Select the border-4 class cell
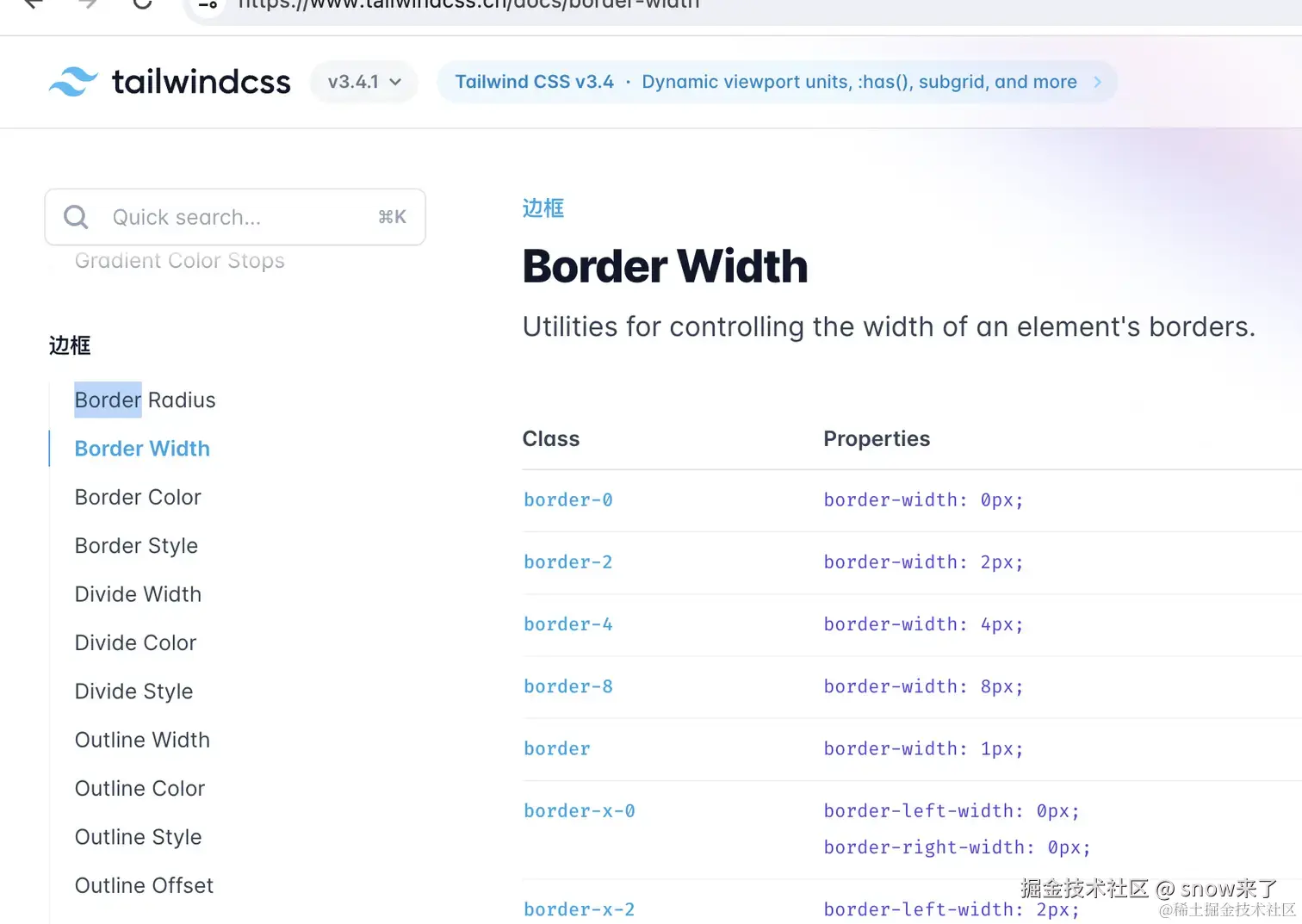 pyautogui.click(x=568, y=624)
